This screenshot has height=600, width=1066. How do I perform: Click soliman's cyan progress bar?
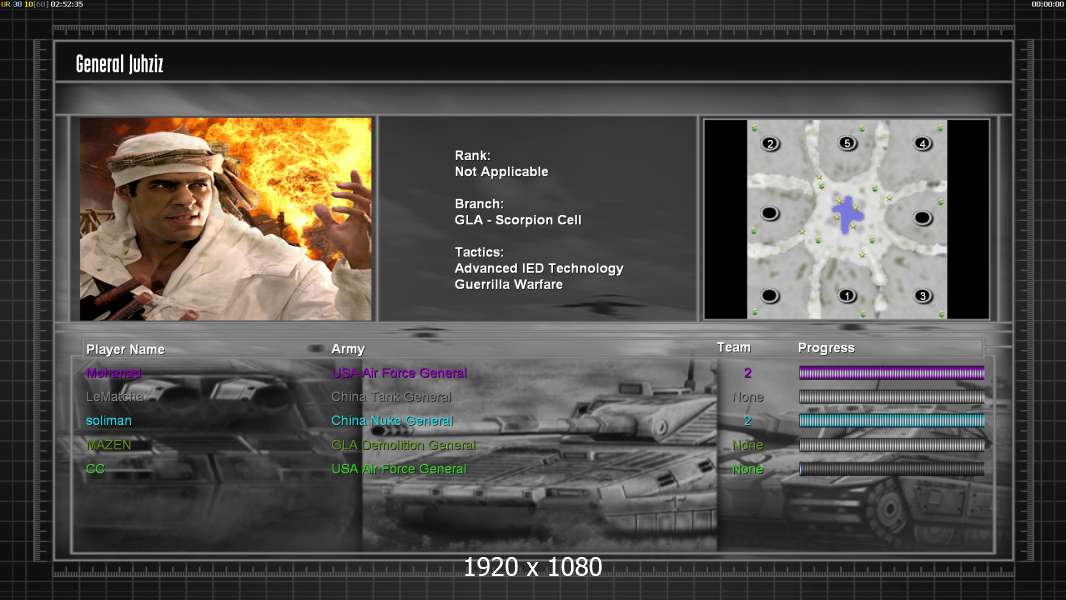pos(891,421)
